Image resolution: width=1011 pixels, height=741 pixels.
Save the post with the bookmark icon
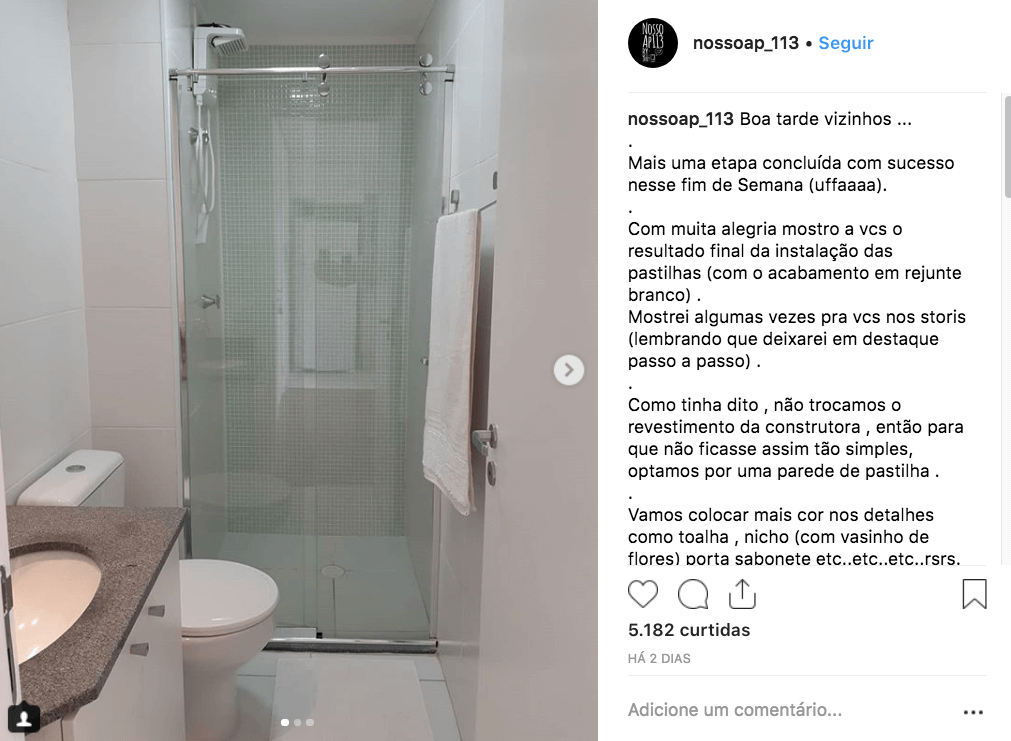974,594
